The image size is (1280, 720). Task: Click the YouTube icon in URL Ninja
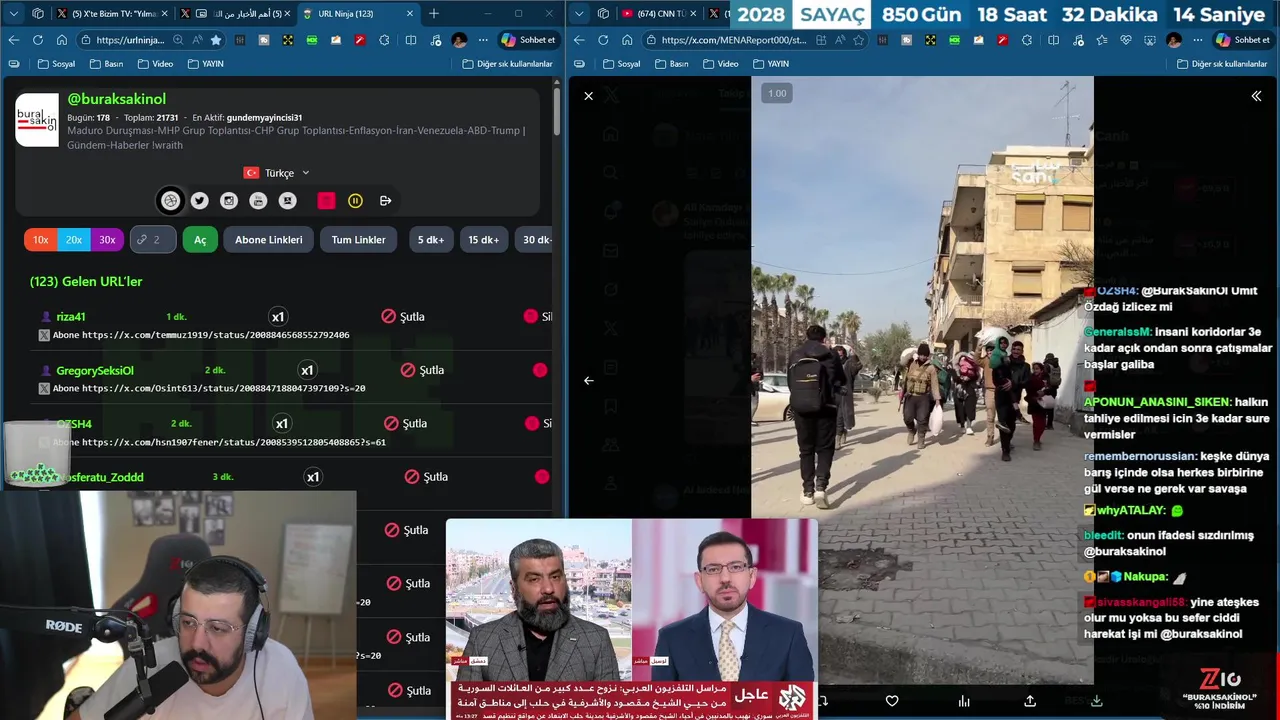point(258,201)
